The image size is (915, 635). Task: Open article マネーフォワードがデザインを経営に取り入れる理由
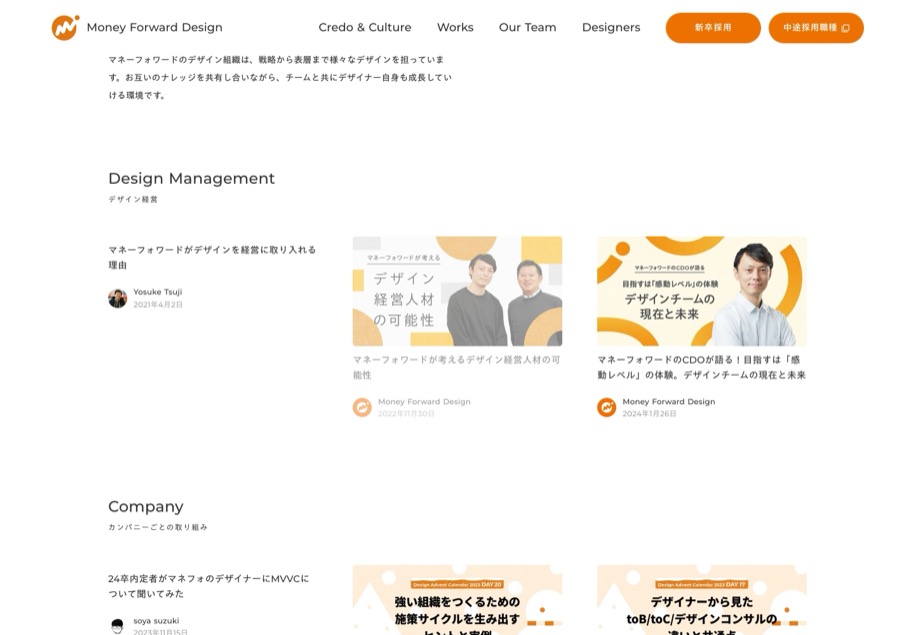(x=212, y=257)
